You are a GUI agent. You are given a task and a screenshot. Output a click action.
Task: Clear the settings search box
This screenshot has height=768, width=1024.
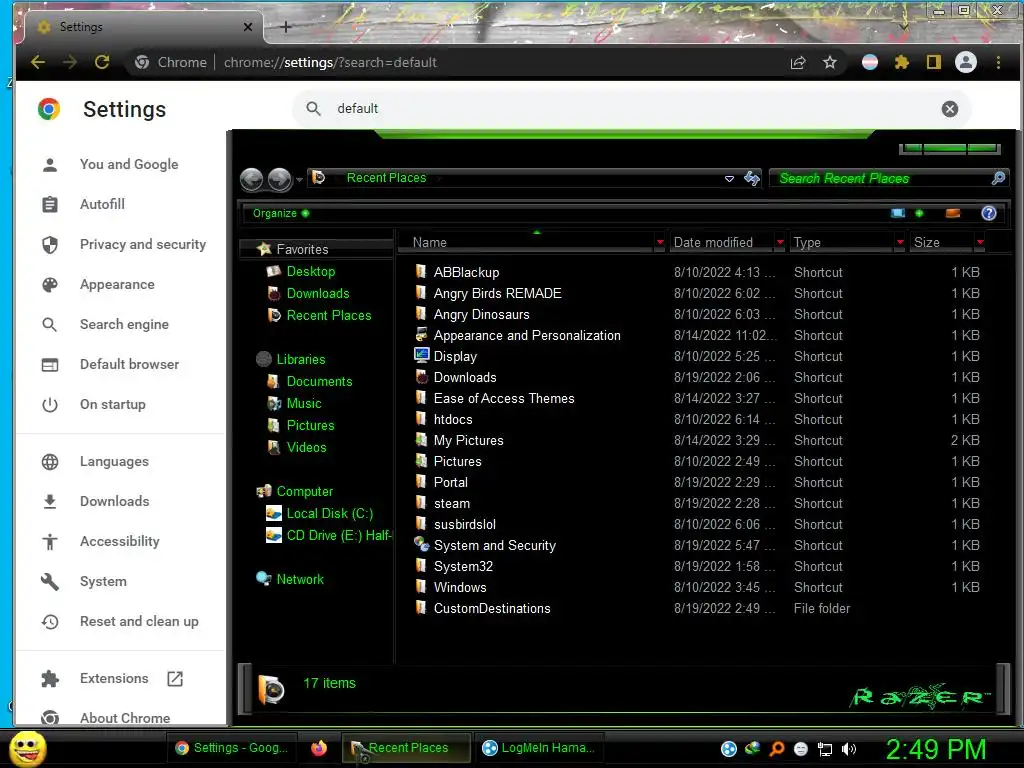point(950,109)
